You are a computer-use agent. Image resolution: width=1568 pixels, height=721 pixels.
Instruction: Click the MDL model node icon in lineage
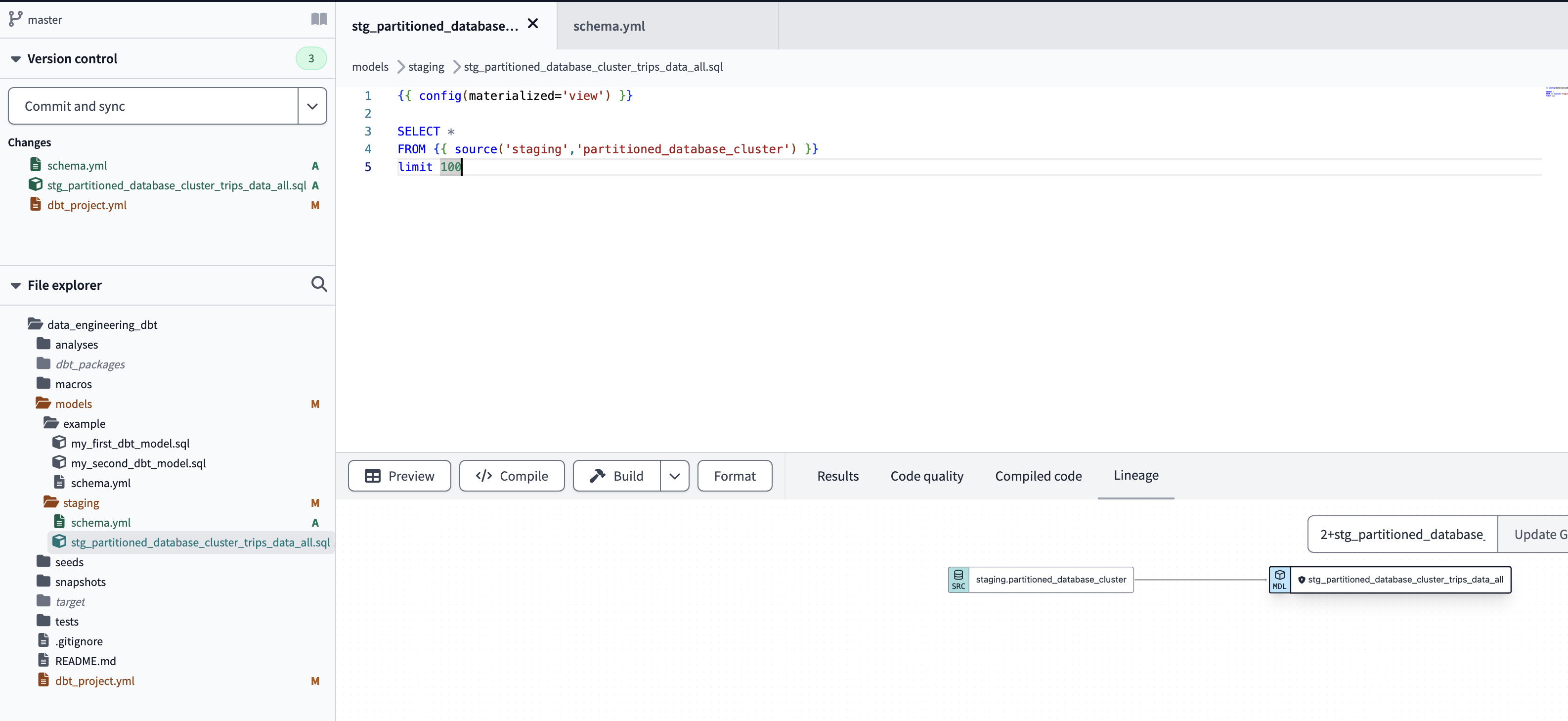click(1279, 580)
